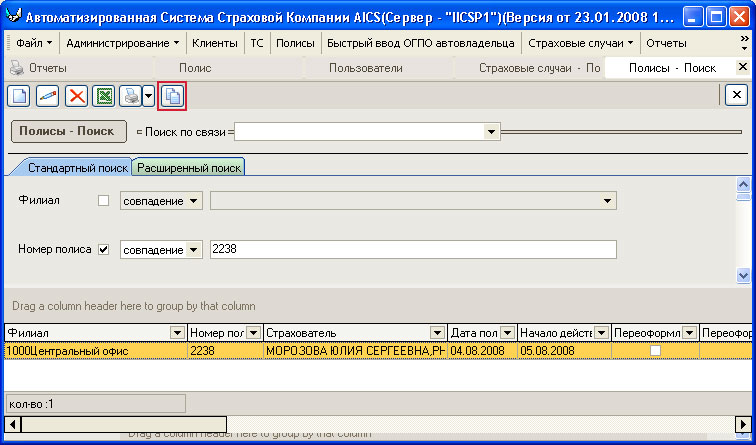Viewport: 756px width, 445px height.
Task: Close the search panel with X button
Action: tap(736, 95)
